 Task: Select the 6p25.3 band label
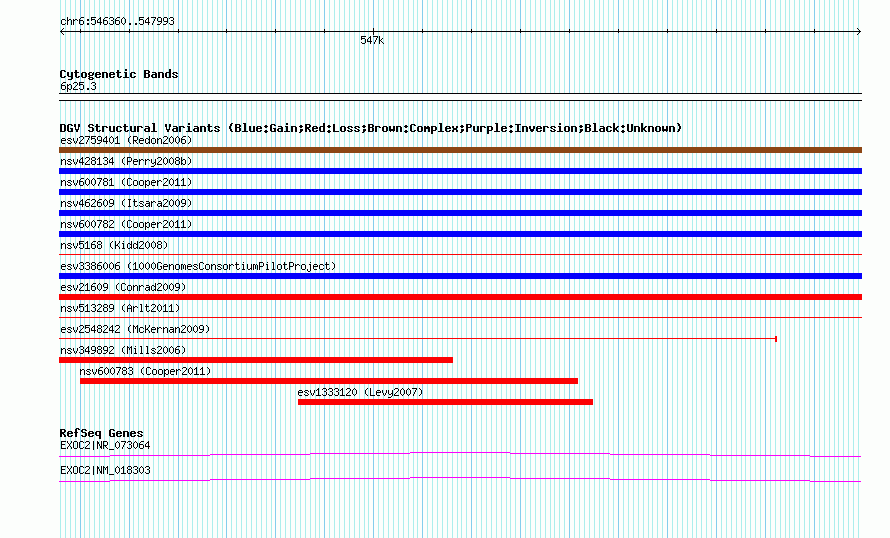click(x=78, y=87)
